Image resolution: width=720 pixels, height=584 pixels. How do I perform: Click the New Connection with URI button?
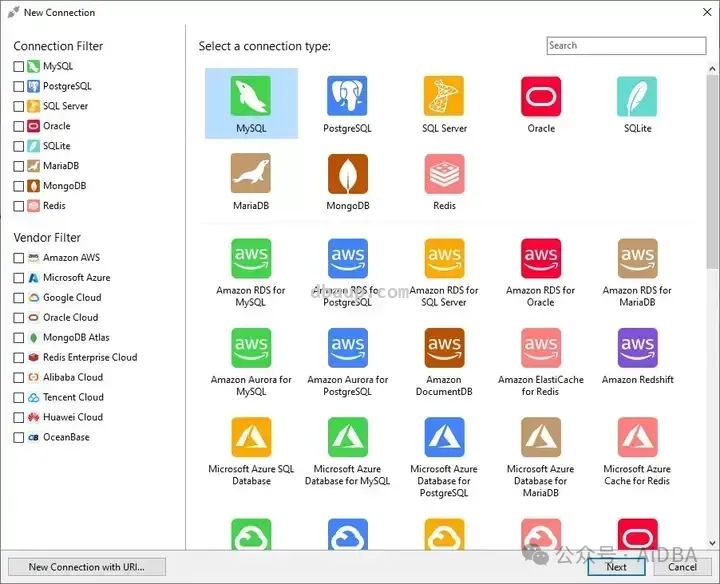click(x=87, y=567)
